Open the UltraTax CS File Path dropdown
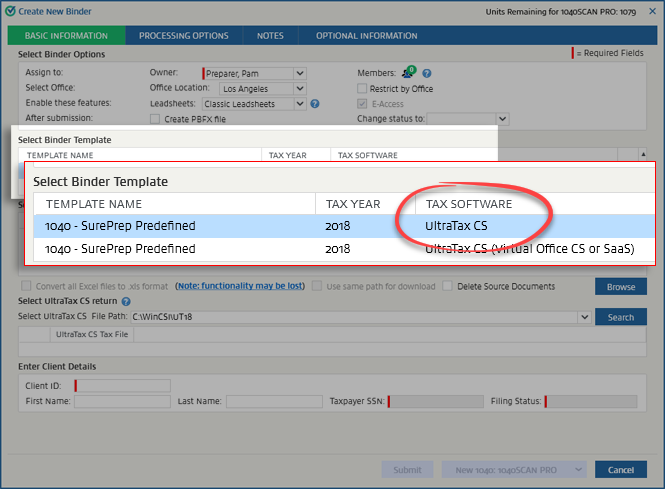The height and width of the screenshot is (489, 665). [583, 317]
